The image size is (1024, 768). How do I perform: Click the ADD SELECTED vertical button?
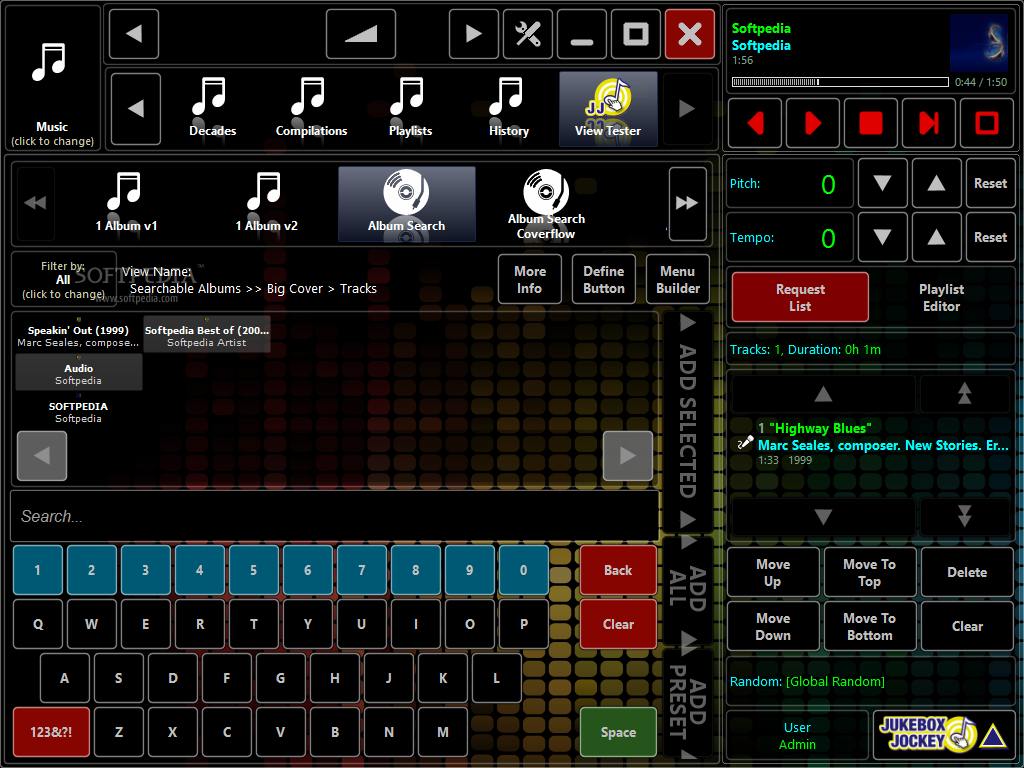click(687, 421)
